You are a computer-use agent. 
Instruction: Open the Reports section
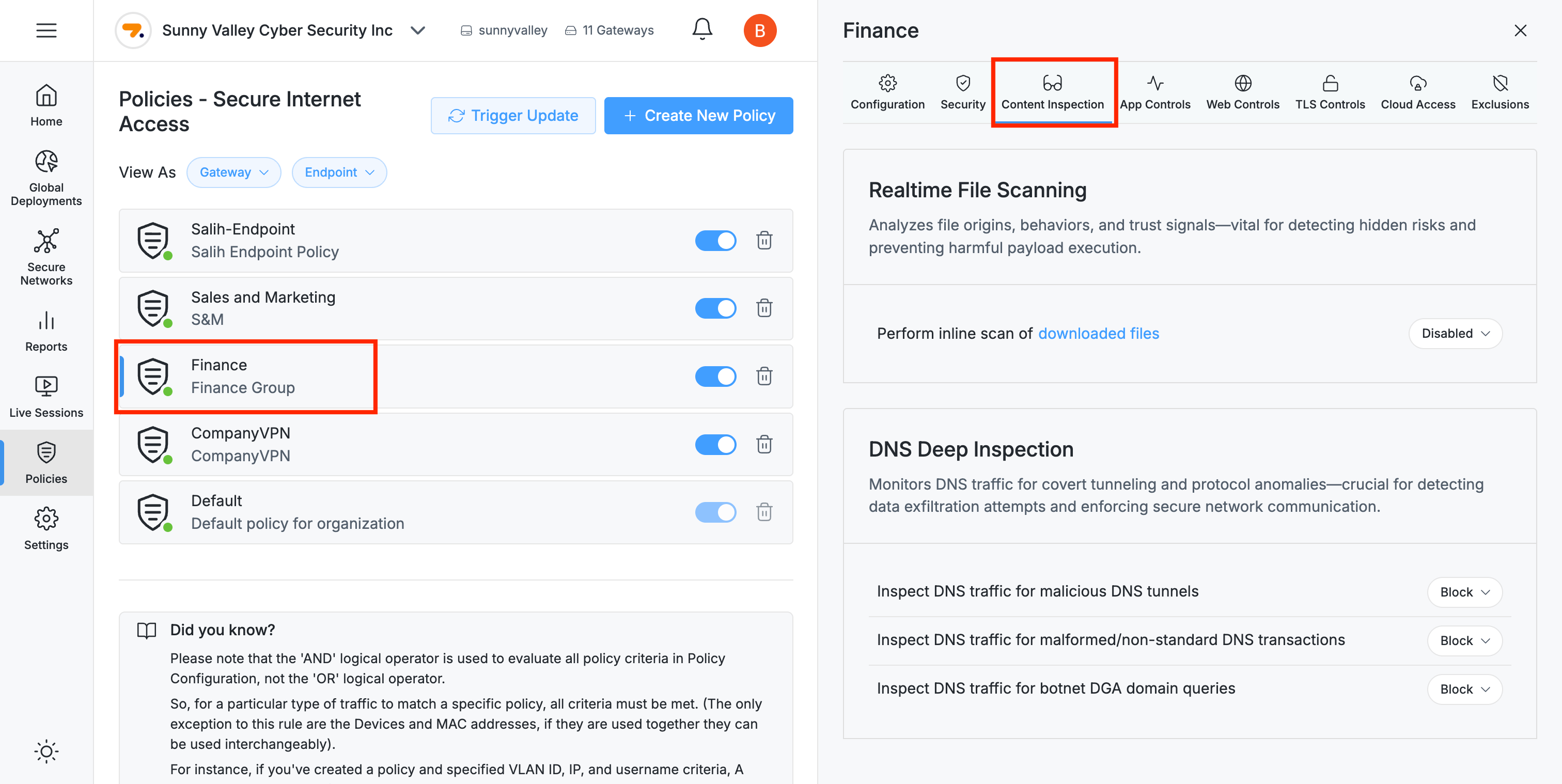(45, 331)
